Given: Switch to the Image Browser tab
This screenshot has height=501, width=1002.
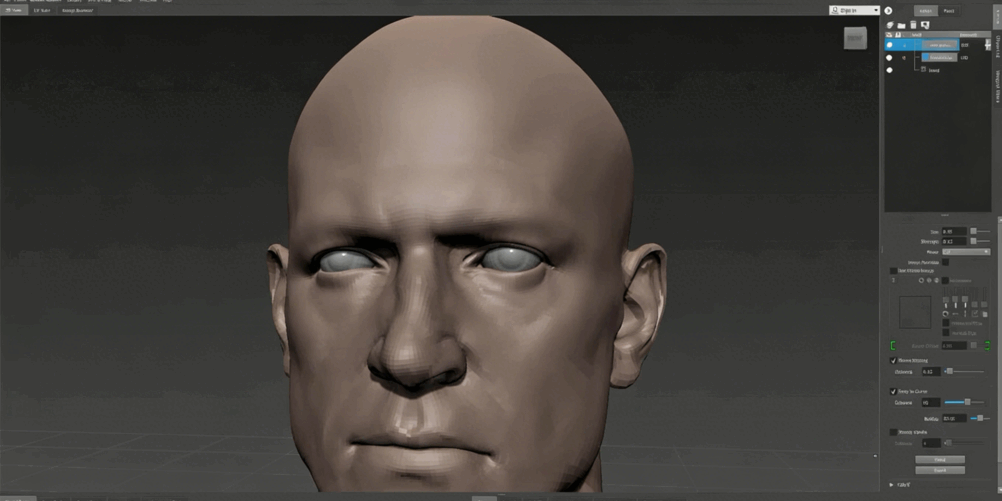Looking at the screenshot, I should 77,11.
